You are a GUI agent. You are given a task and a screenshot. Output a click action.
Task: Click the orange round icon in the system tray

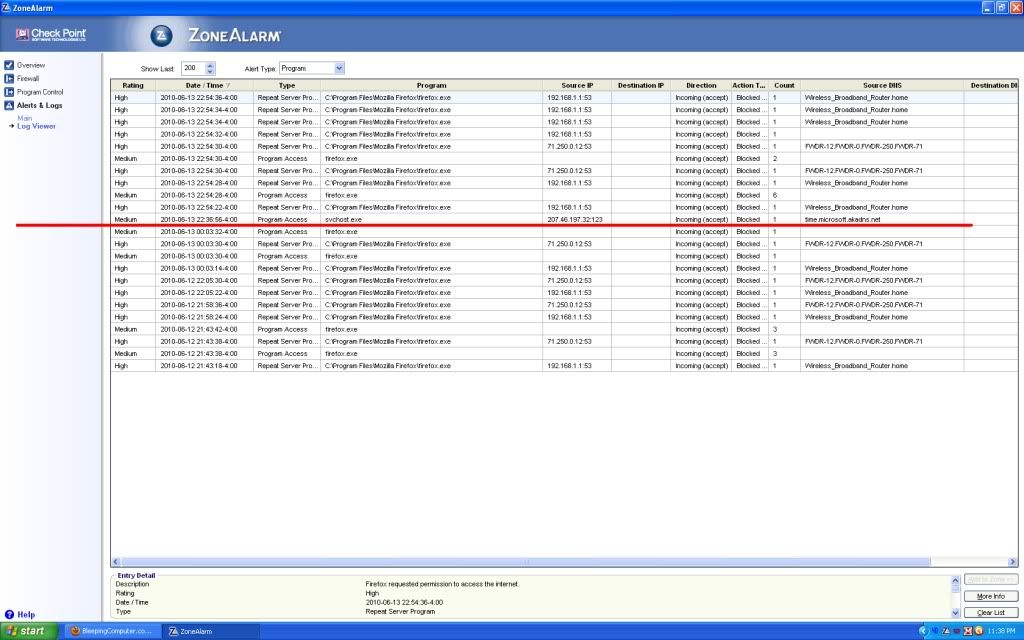click(978, 631)
